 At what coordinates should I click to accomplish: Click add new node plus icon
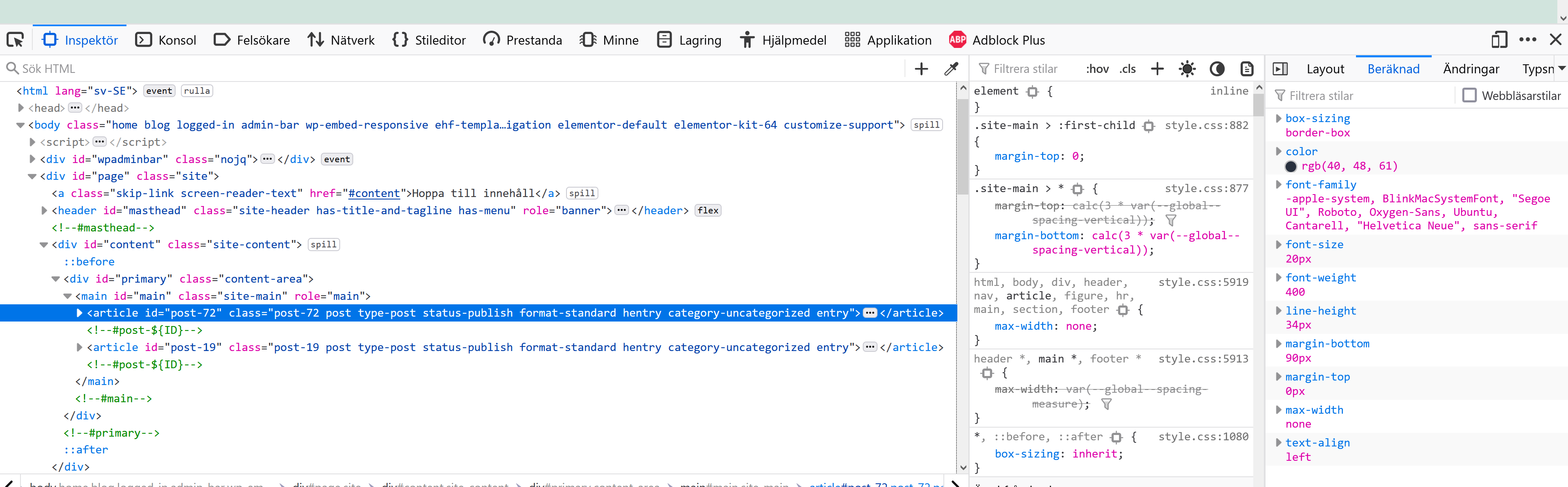pos(922,69)
